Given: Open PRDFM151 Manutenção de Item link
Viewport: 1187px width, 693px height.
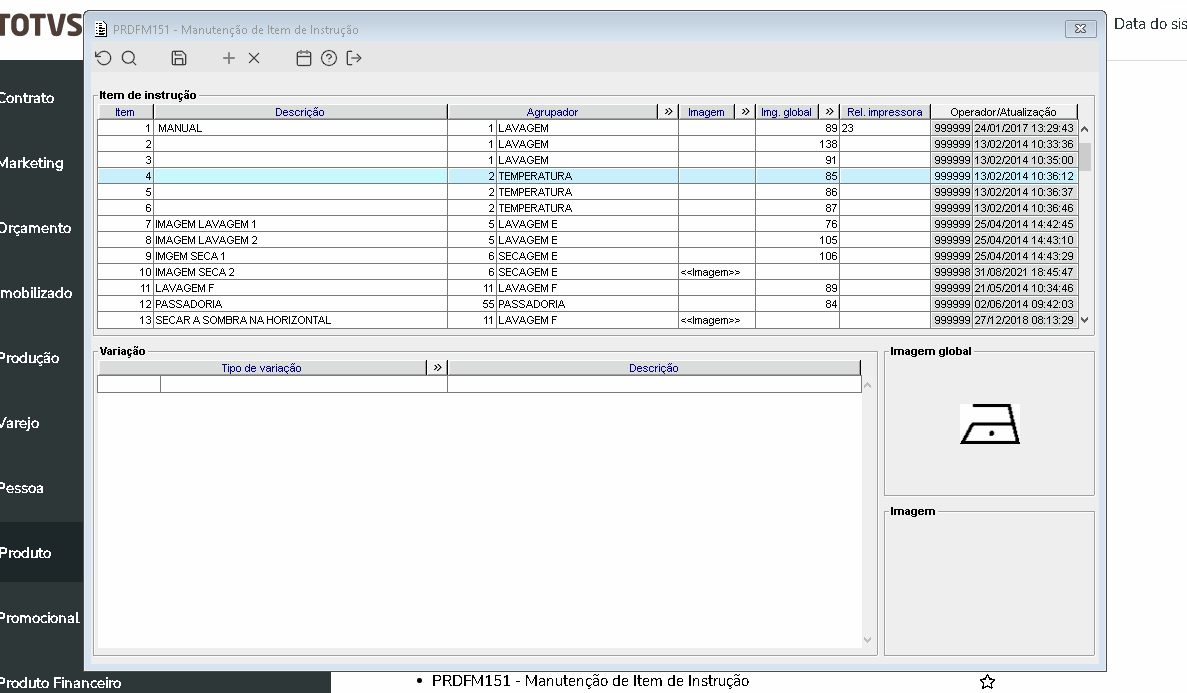Looking at the screenshot, I should click(x=590, y=681).
